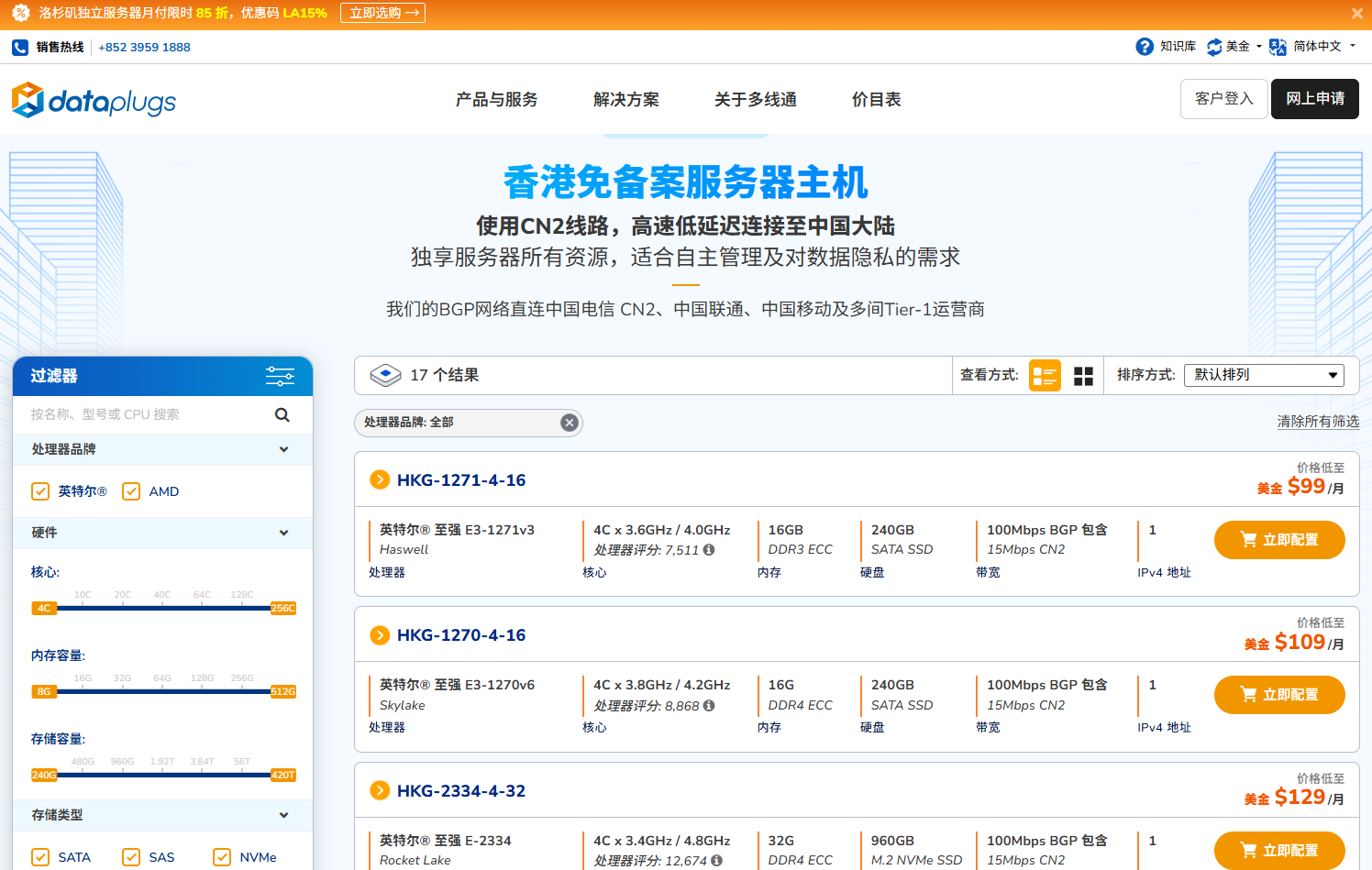Click the promo snowflake badge icon
The image size is (1372, 870).
click(x=20, y=13)
